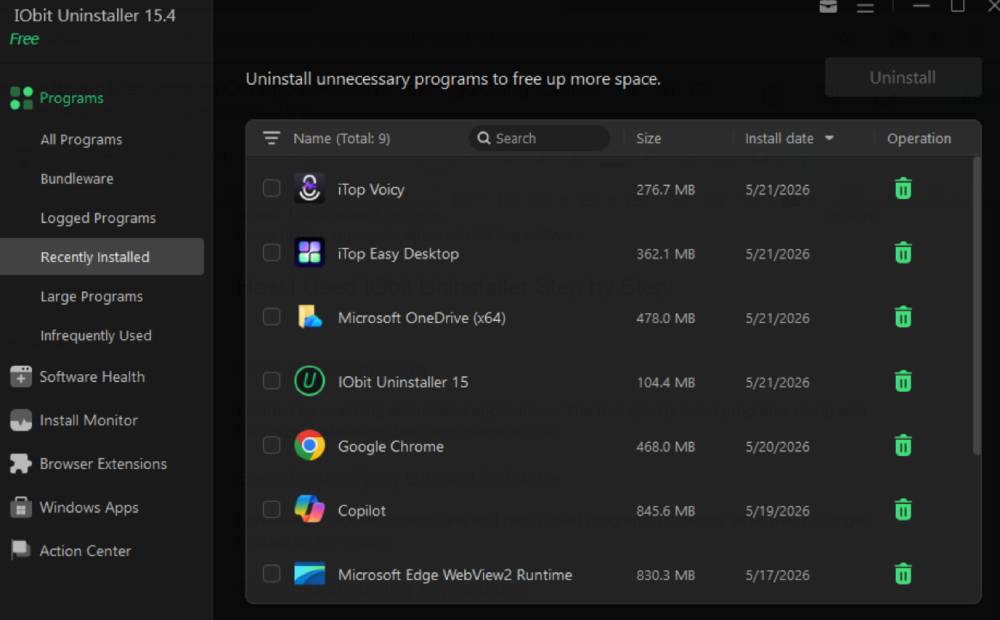This screenshot has height=620, width=1000.
Task: Go to Logged Programs
Action: pos(98,218)
